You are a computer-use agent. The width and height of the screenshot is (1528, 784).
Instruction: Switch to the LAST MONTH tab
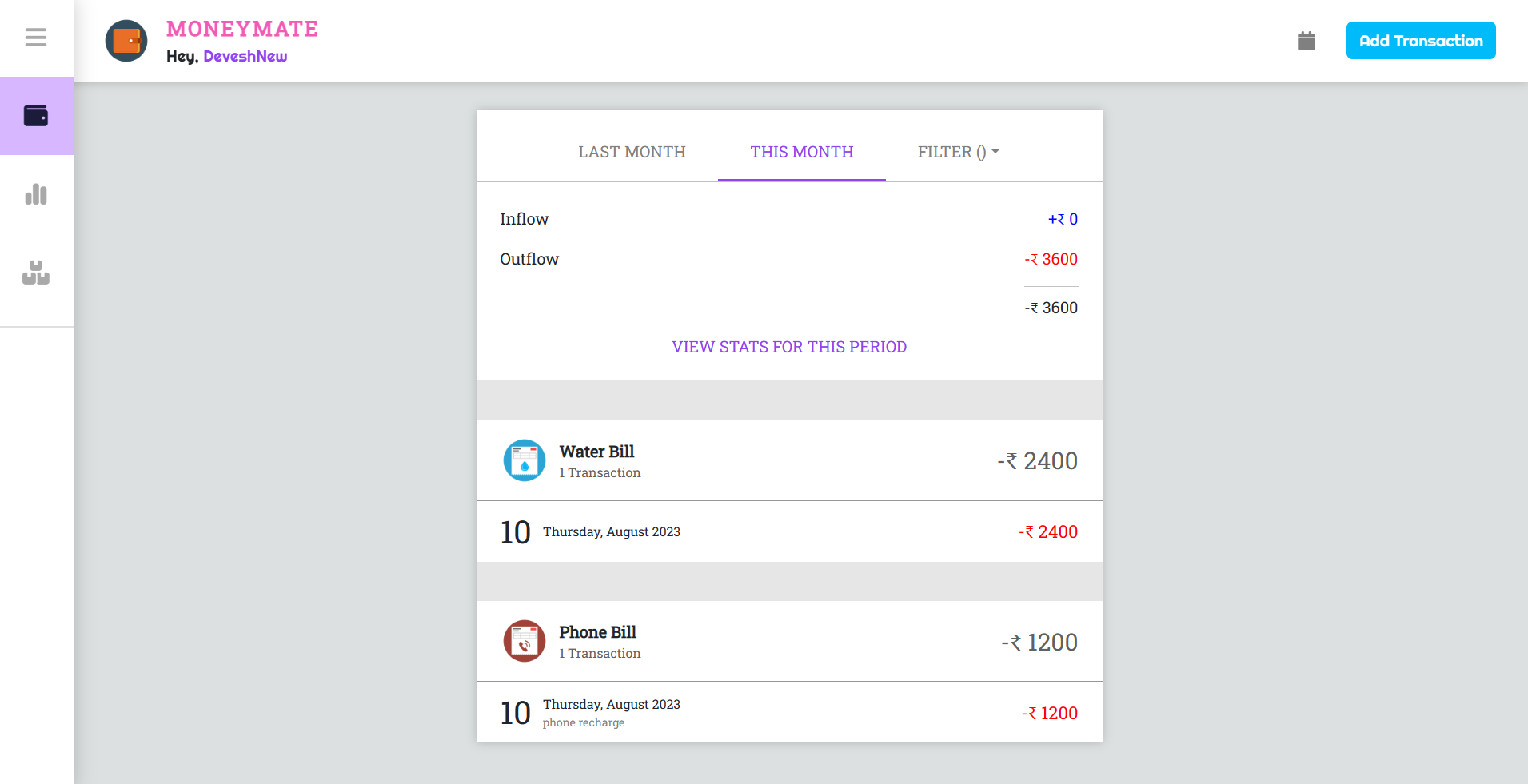[632, 152]
